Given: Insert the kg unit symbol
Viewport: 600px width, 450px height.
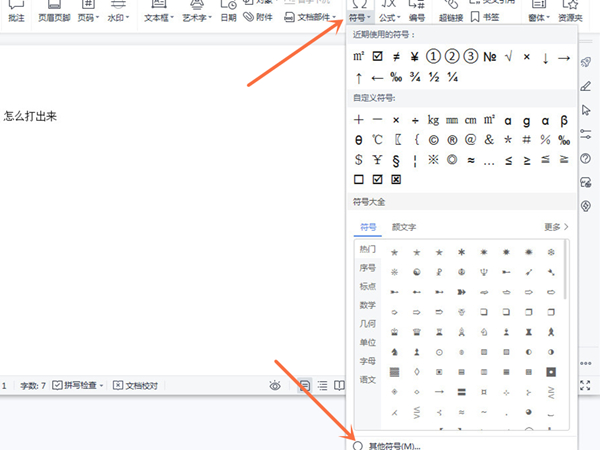Looking at the screenshot, I should tap(433, 119).
